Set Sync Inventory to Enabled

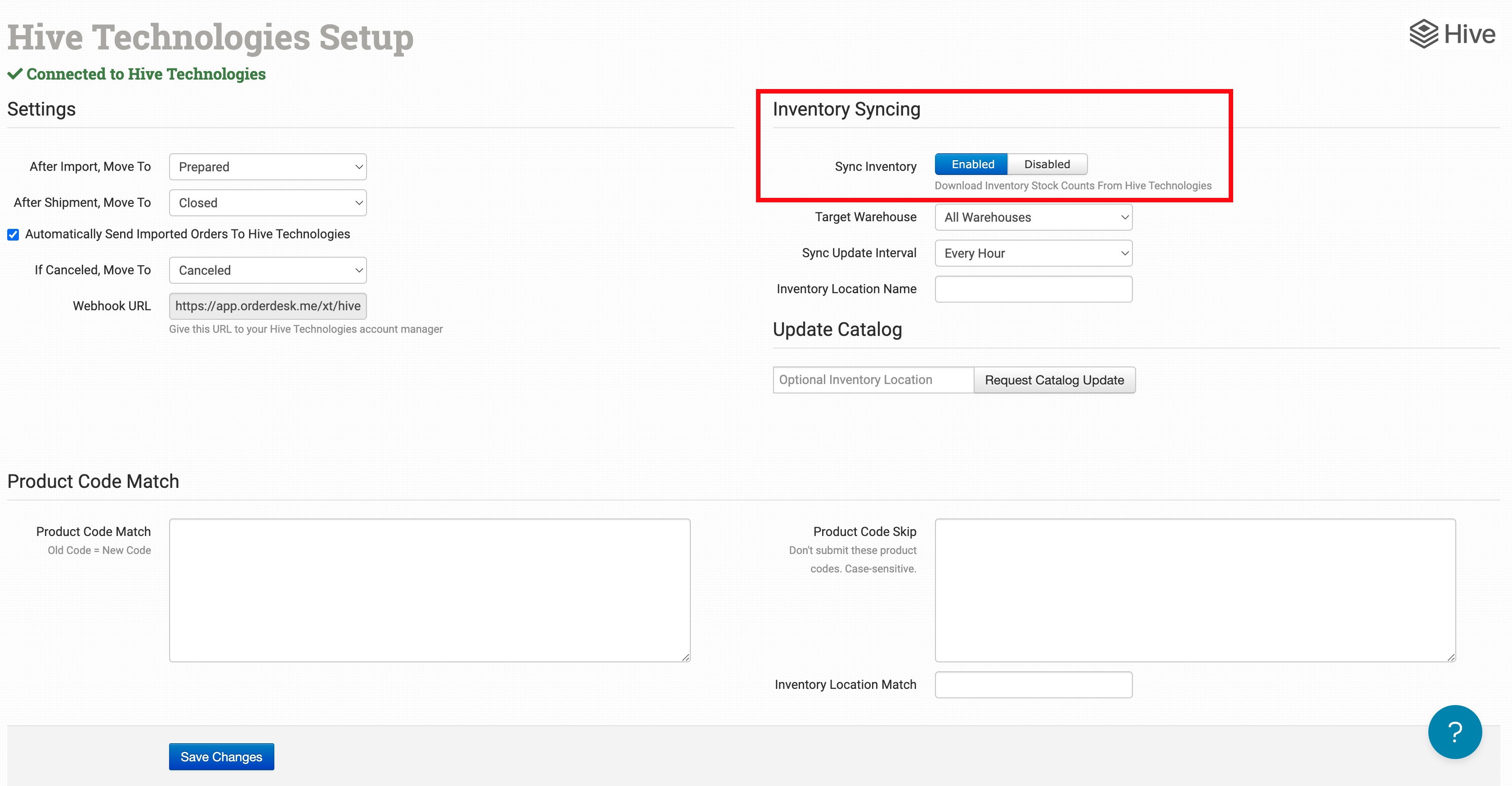972,165
